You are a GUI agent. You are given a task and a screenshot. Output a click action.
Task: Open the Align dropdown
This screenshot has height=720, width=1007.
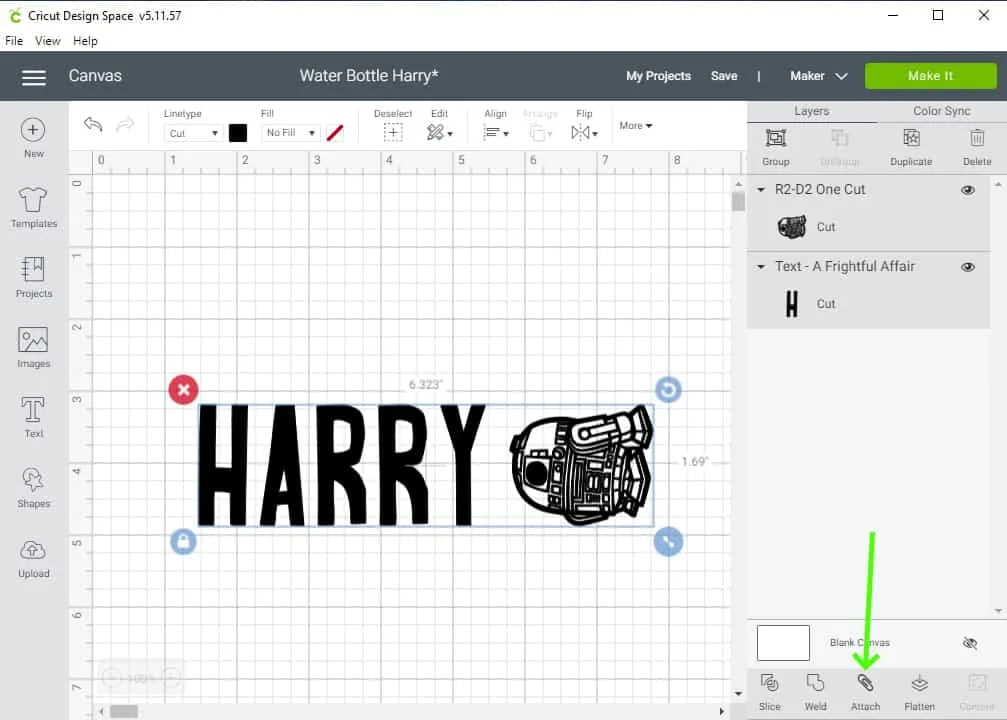[496, 133]
